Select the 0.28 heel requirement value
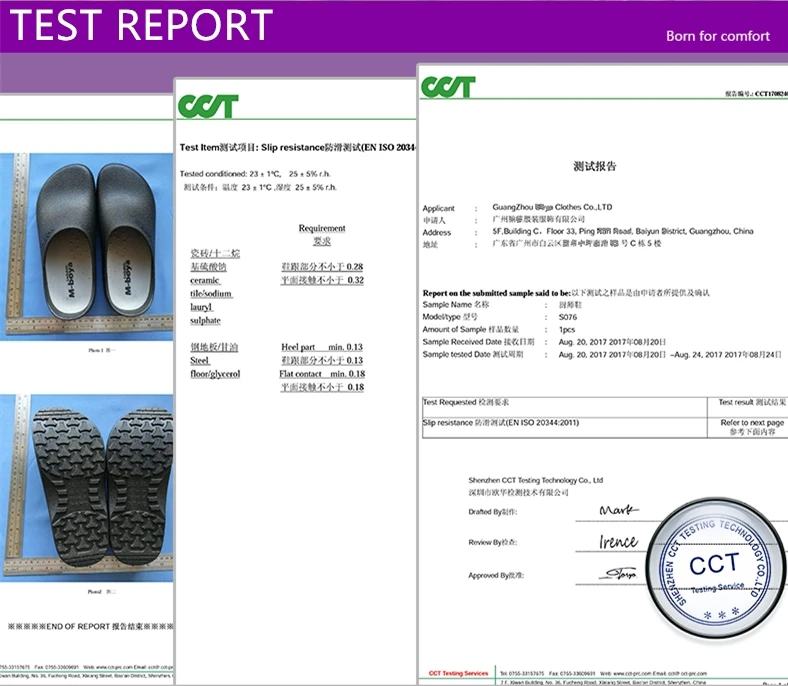Screen dimensions: 788x686 point(355,267)
